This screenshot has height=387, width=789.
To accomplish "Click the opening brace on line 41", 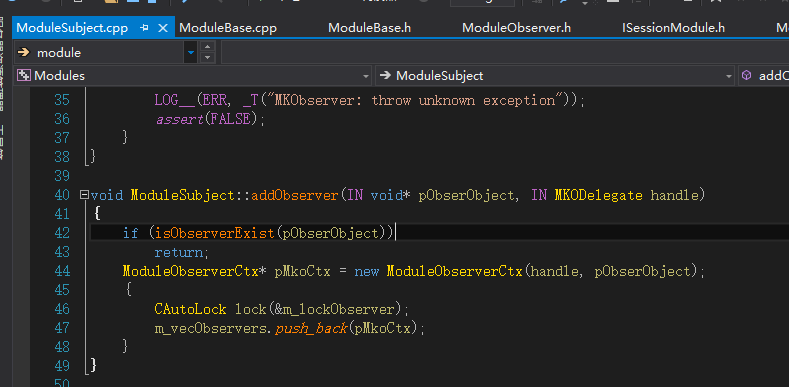I will tap(97, 214).
